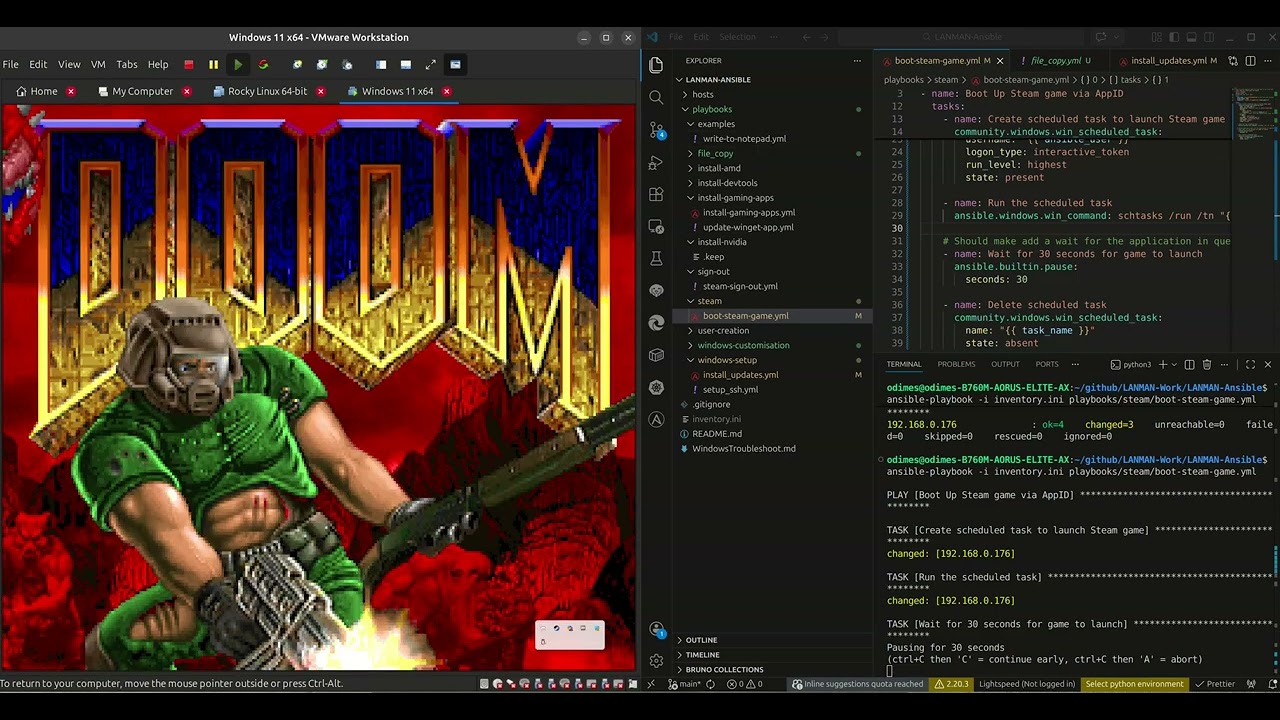Open the Tabs menu in VMware
Image resolution: width=1280 pixels, height=720 pixels.
[x=127, y=64]
